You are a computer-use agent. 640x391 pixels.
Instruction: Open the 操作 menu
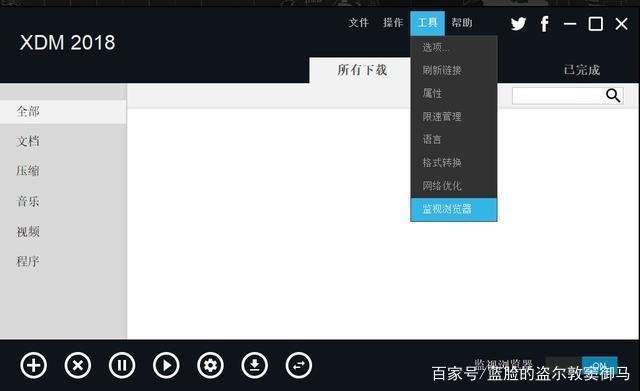pyautogui.click(x=393, y=23)
